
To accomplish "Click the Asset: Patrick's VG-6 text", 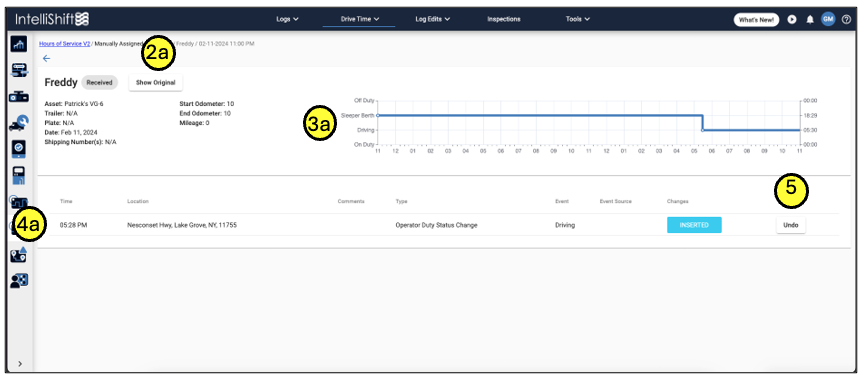I will point(74,103).
